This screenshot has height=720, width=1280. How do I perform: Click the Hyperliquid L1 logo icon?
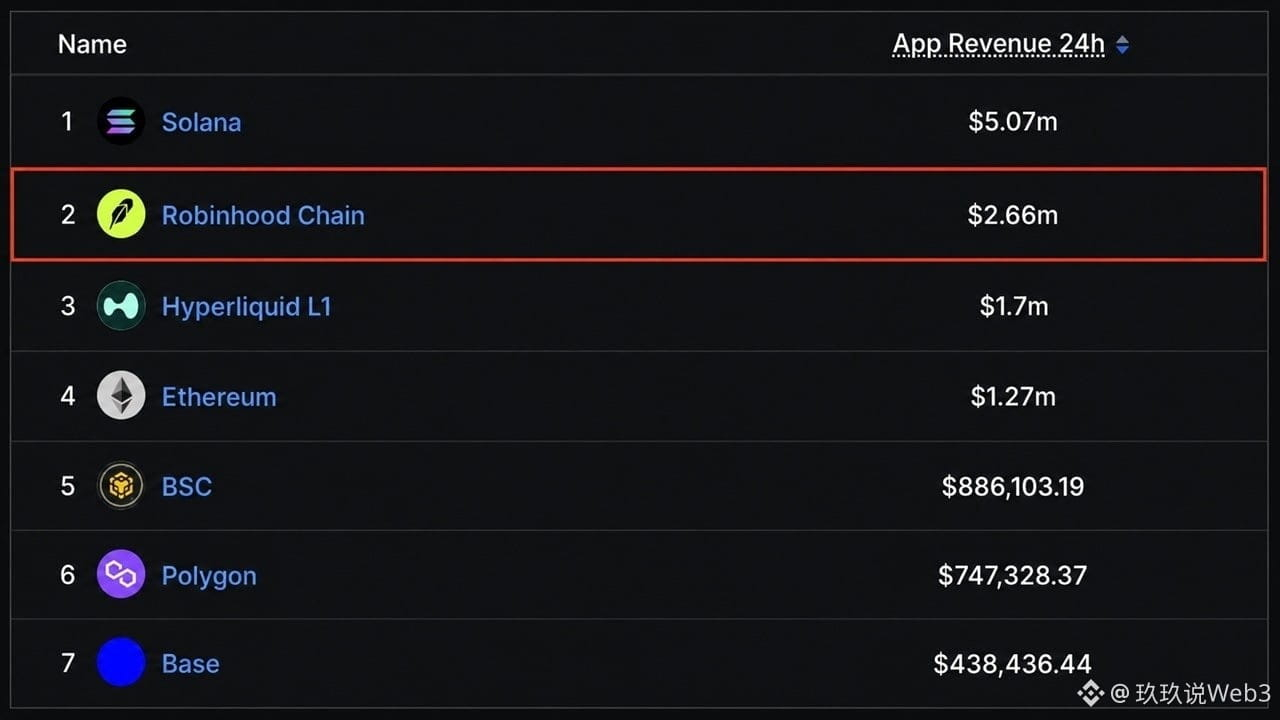pos(121,306)
